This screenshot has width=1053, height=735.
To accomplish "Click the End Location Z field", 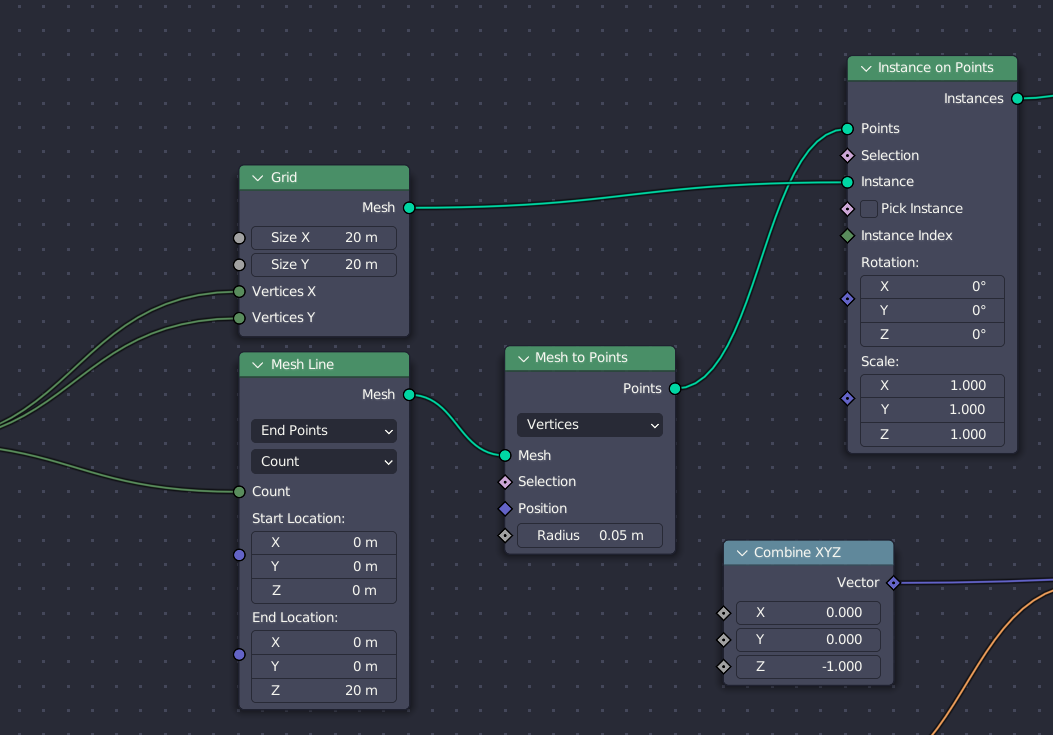I will coord(324,691).
